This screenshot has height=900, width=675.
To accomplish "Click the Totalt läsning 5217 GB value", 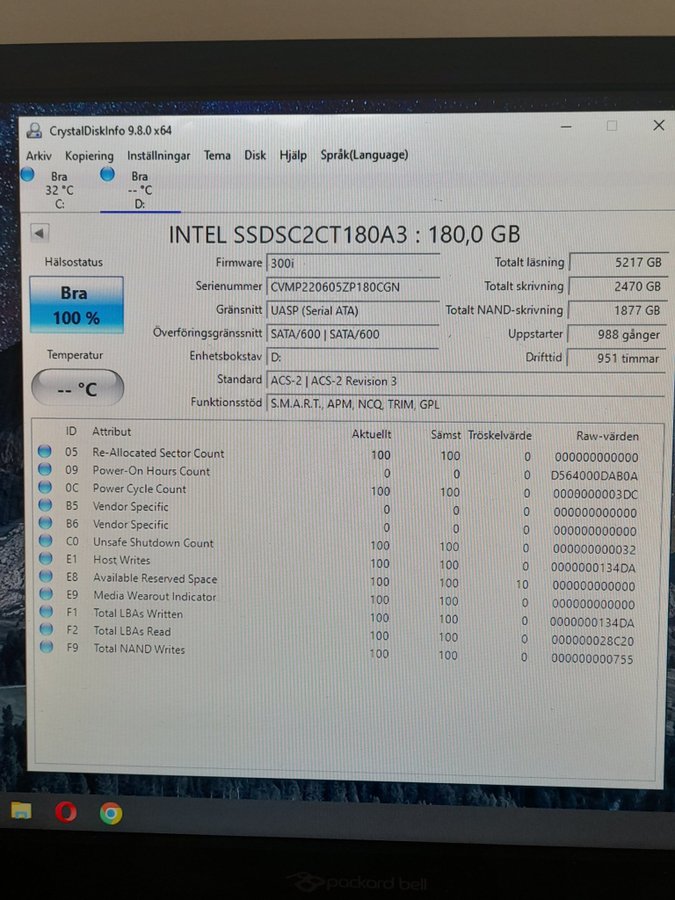I will [x=618, y=262].
